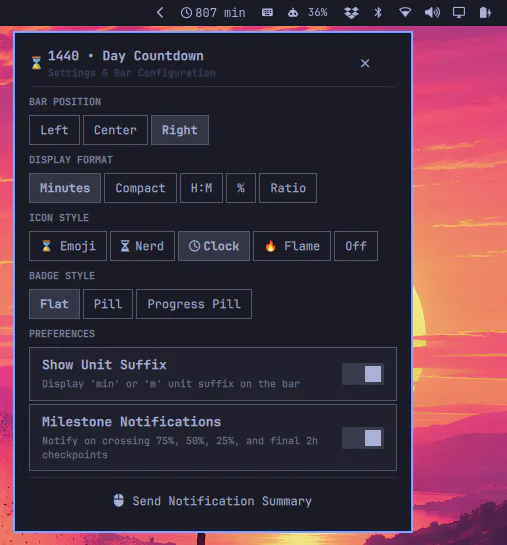507x545 pixels.
Task: Set bar position to Center
Action: click(x=115, y=130)
